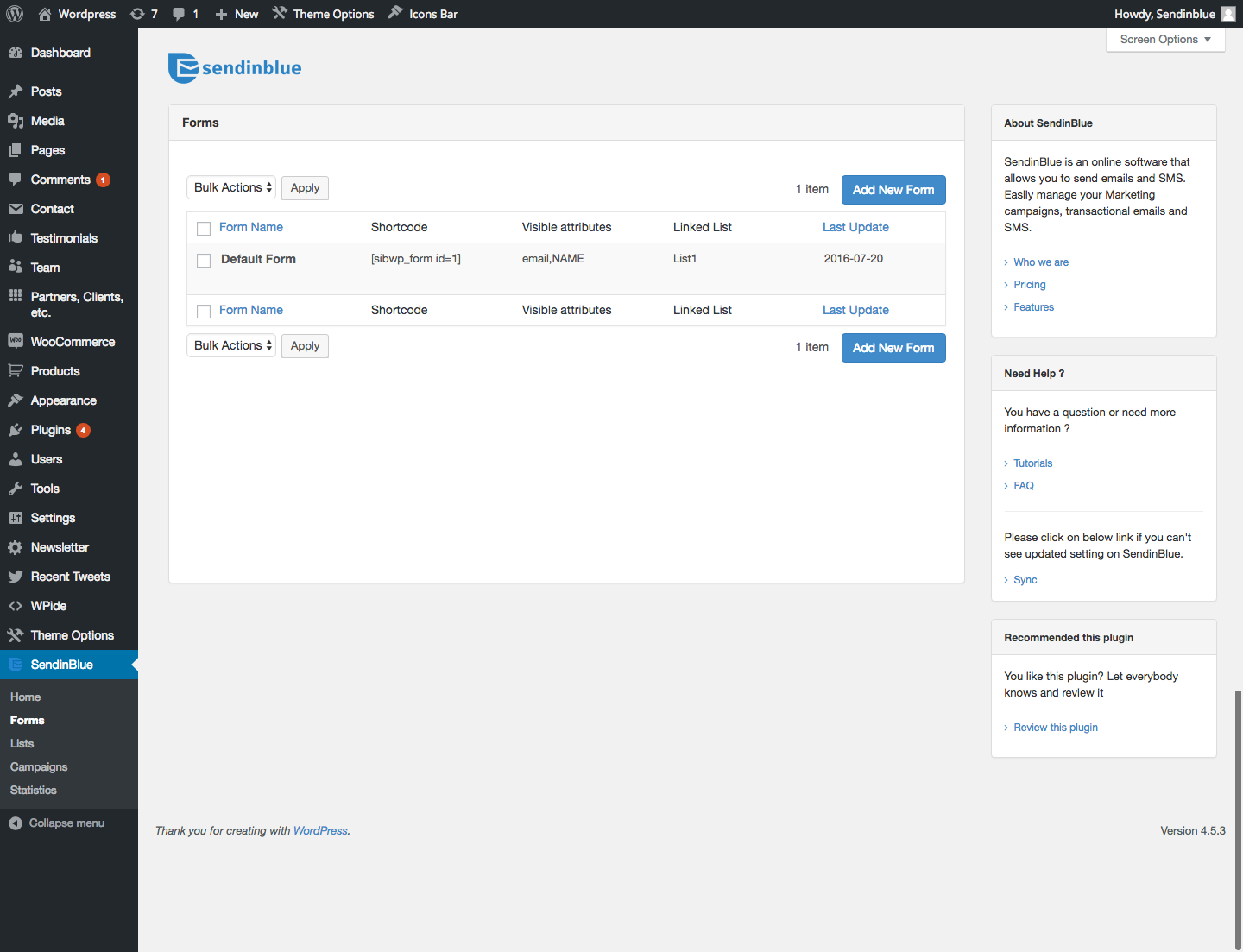Open the Forms submenu item
1243x952 pixels.
(28, 720)
